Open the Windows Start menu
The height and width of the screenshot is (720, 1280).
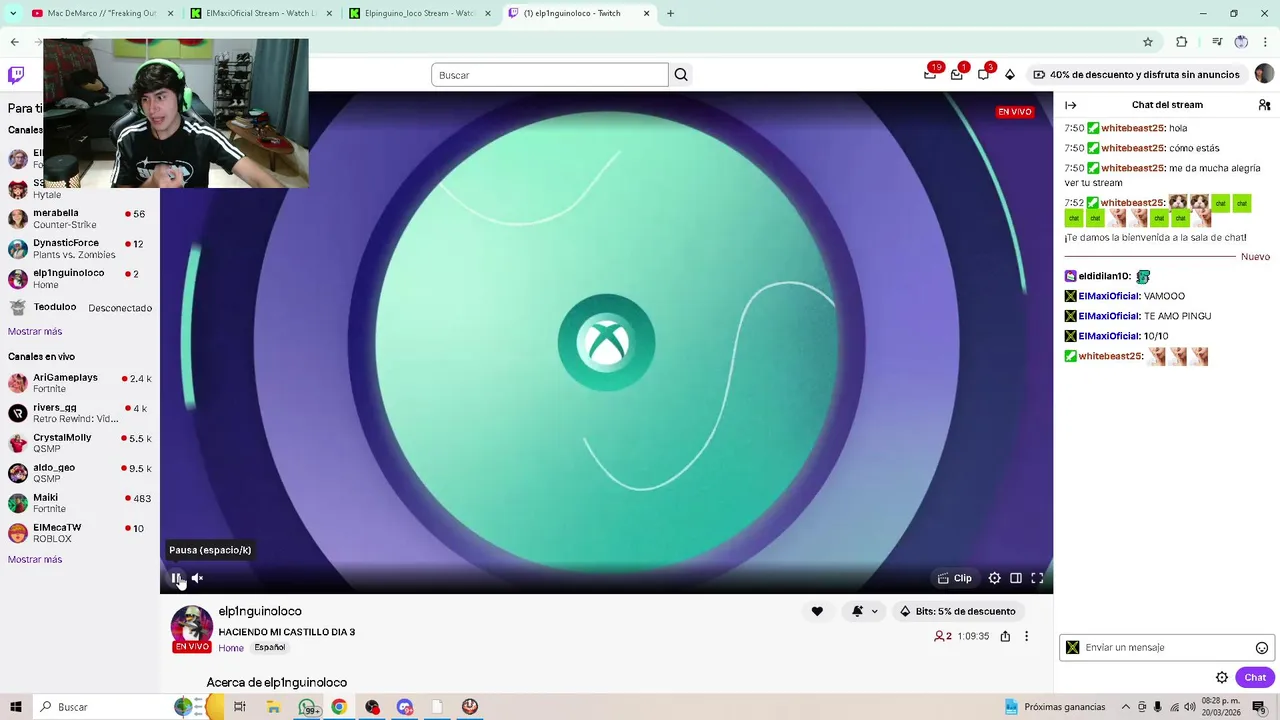[x=15, y=707]
